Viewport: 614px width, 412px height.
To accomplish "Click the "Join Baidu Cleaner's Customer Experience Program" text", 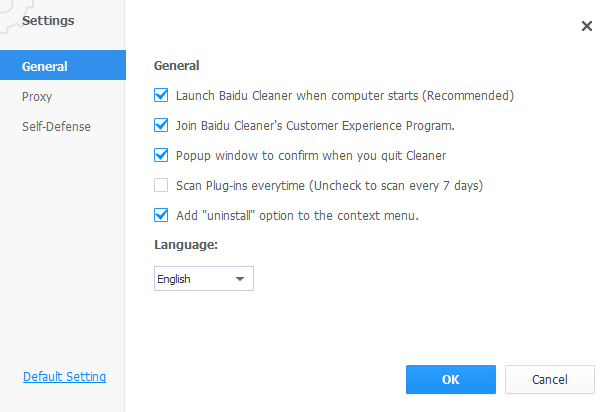I will pos(315,126).
